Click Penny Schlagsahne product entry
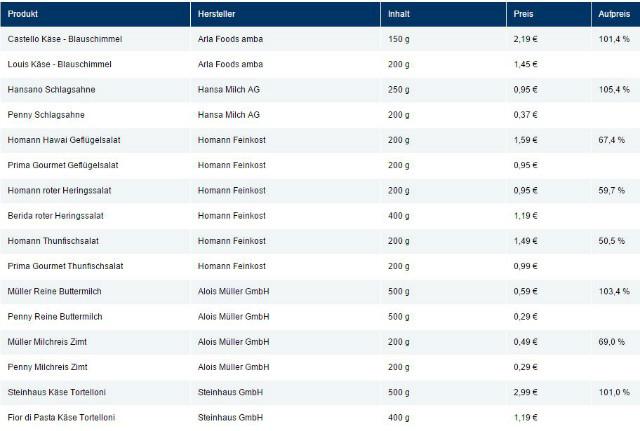The width and height of the screenshot is (640, 431). point(44,115)
